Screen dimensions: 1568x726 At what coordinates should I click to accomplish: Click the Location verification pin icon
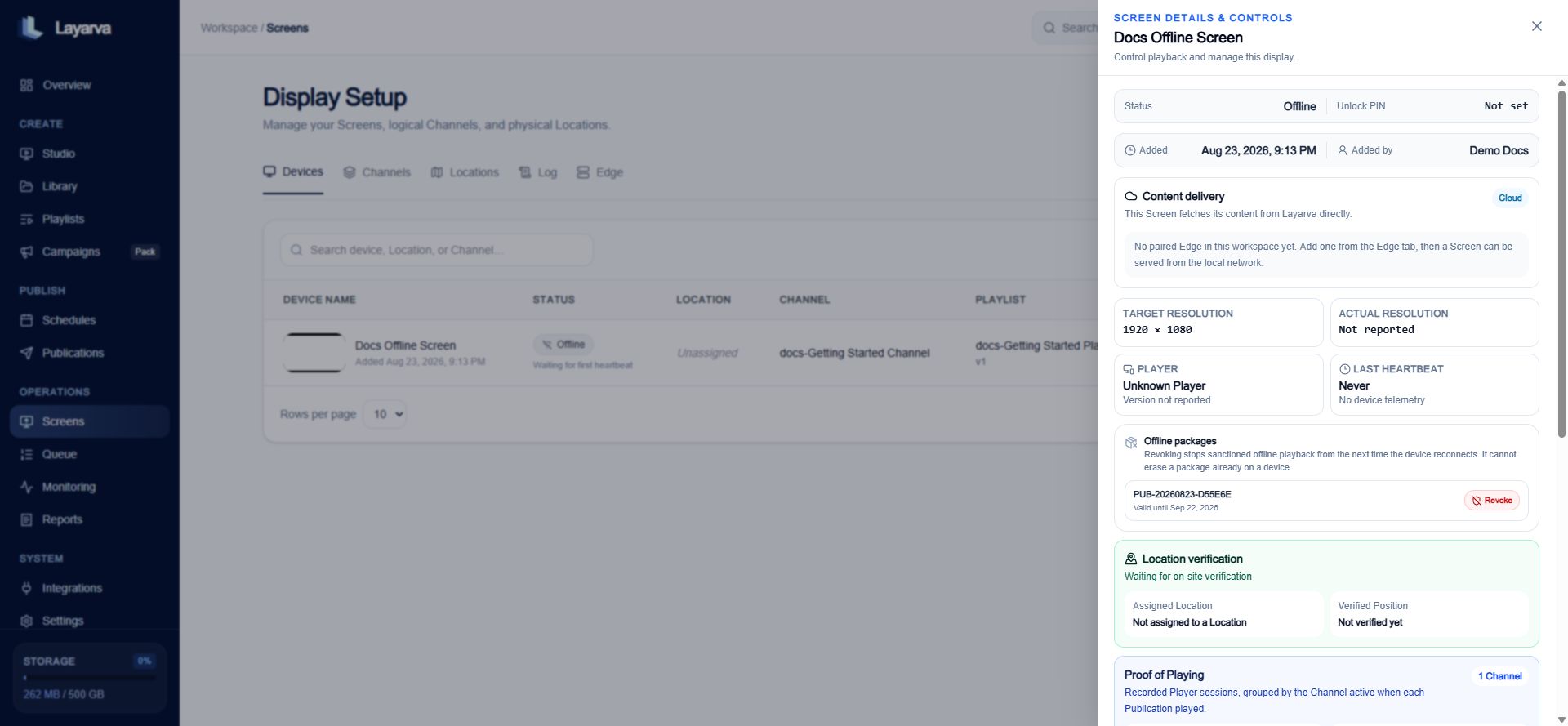[1131, 559]
